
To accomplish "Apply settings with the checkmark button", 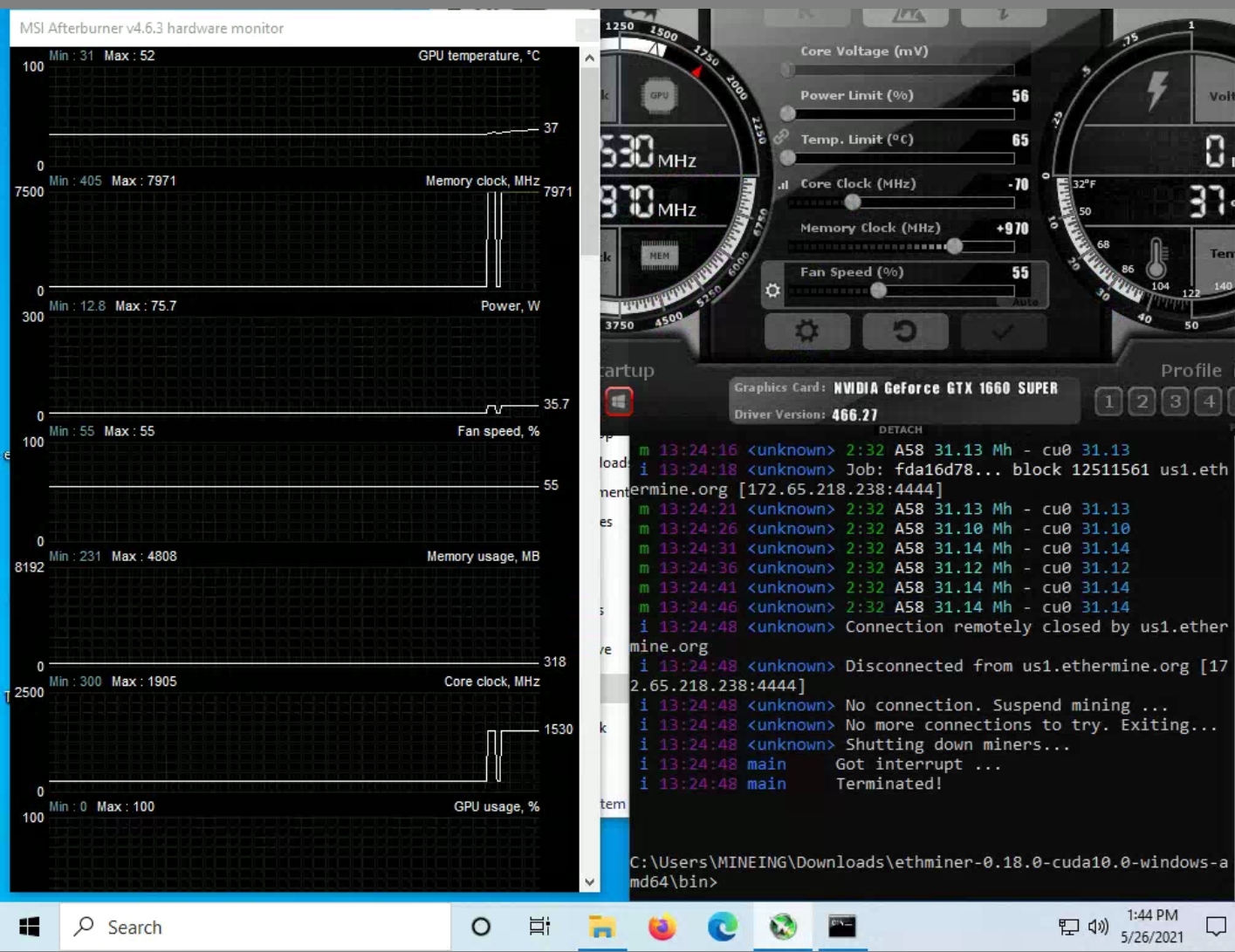I will (1003, 332).
